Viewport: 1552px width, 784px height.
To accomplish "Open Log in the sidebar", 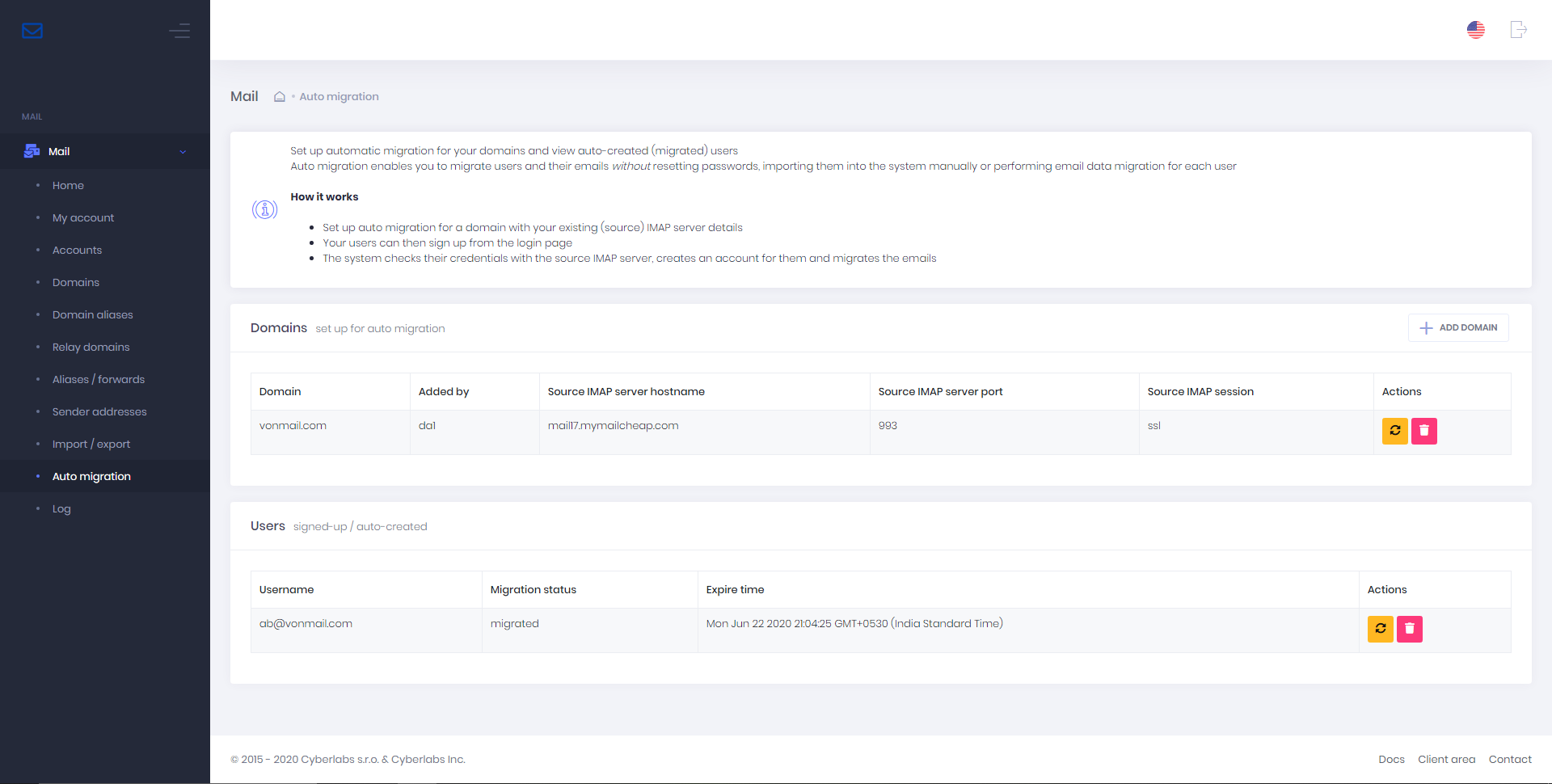I will click(x=61, y=508).
